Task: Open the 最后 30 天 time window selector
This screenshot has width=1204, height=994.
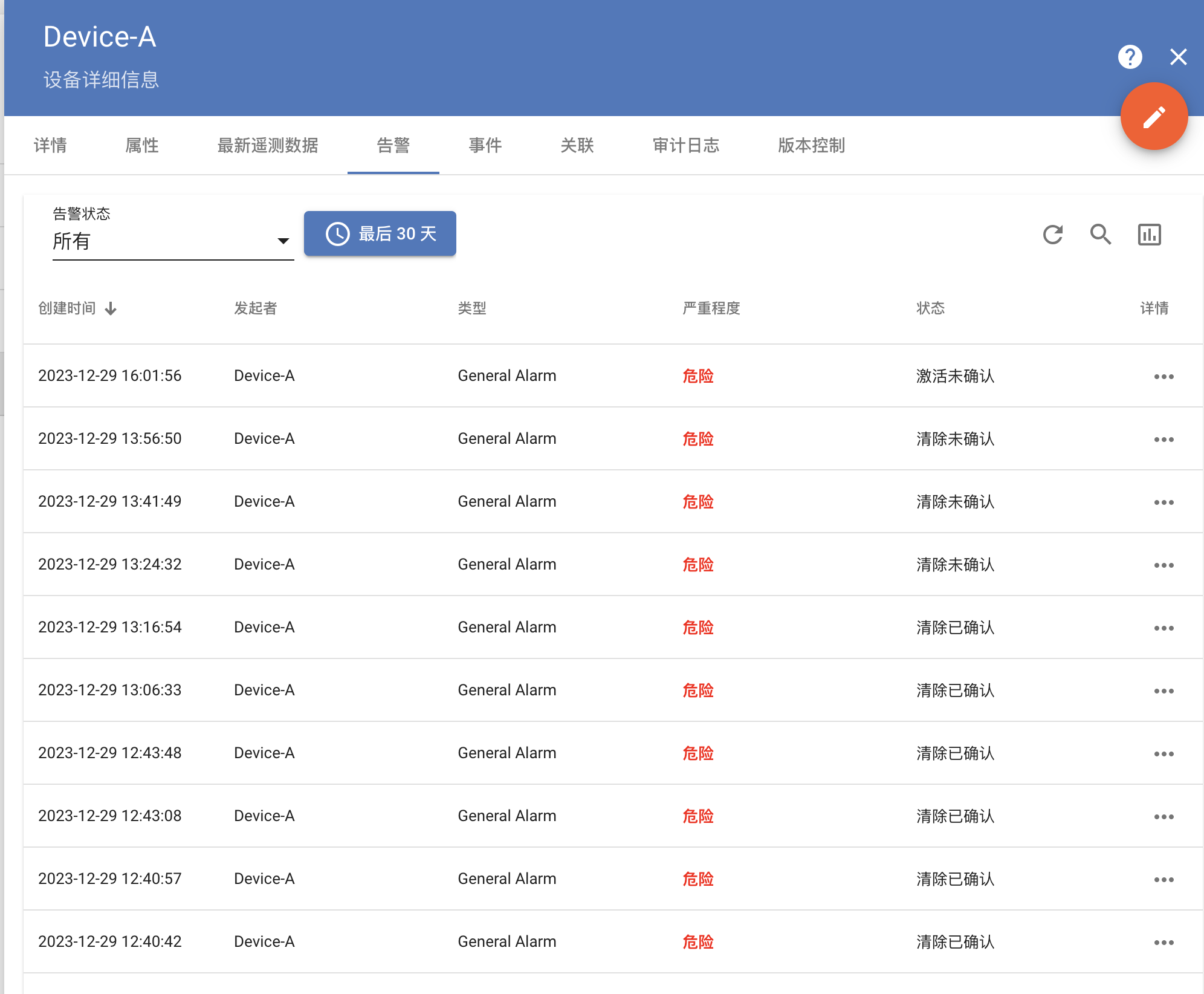Action: tap(380, 234)
